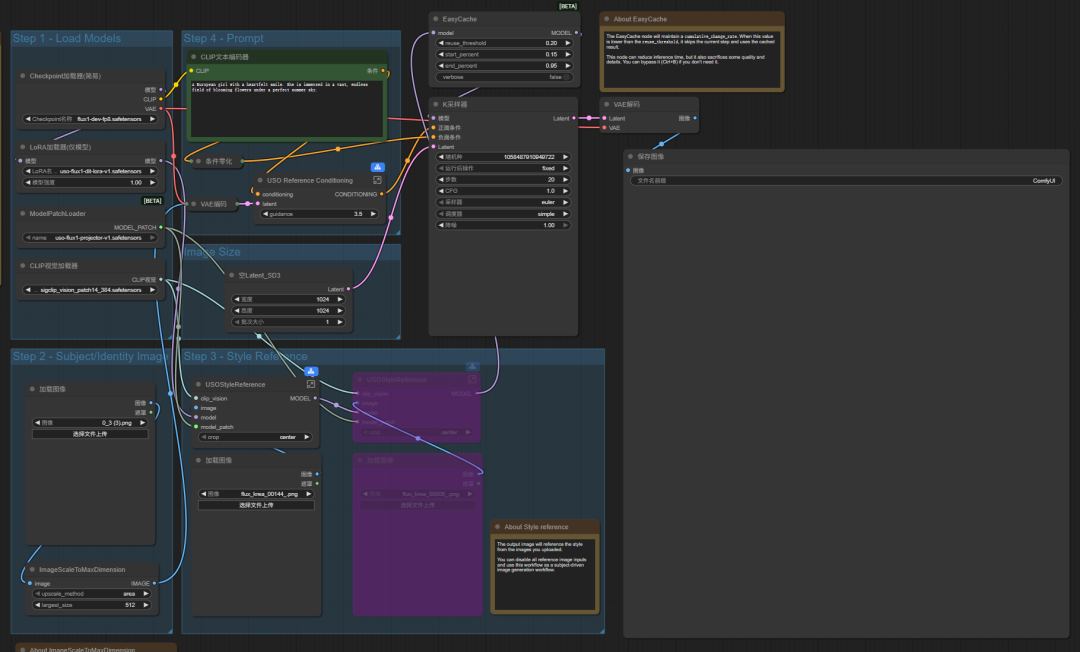Collapse the Empty Latent_SD3 node title dot
The image size is (1080, 652).
coord(231,275)
